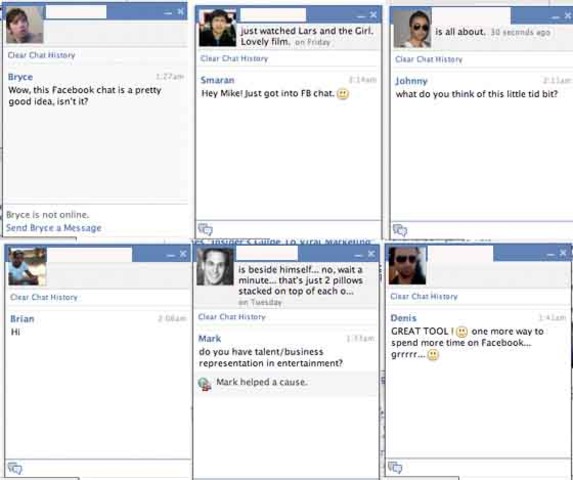Close Smaran's chat window
Screen dimensions: 573x480
(373, 15)
